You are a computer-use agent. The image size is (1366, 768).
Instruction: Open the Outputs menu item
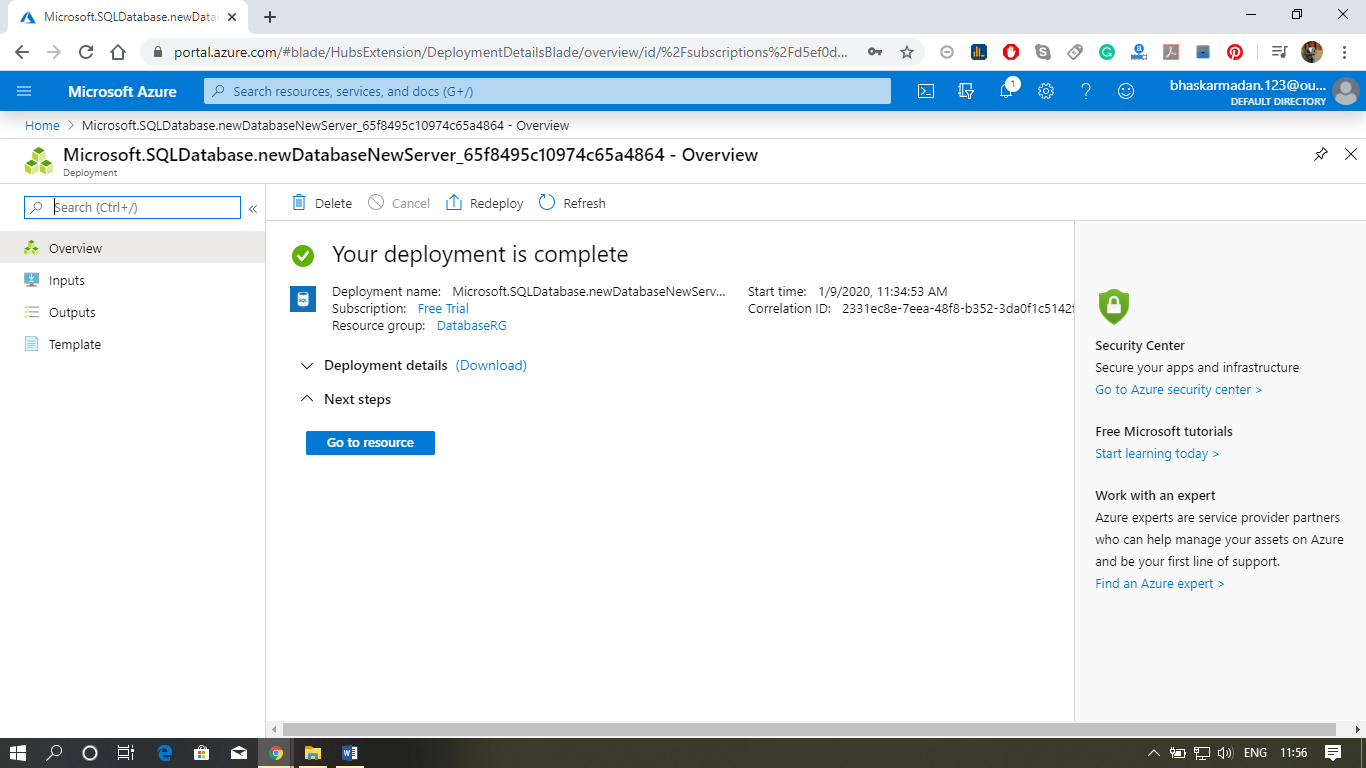(x=132, y=312)
